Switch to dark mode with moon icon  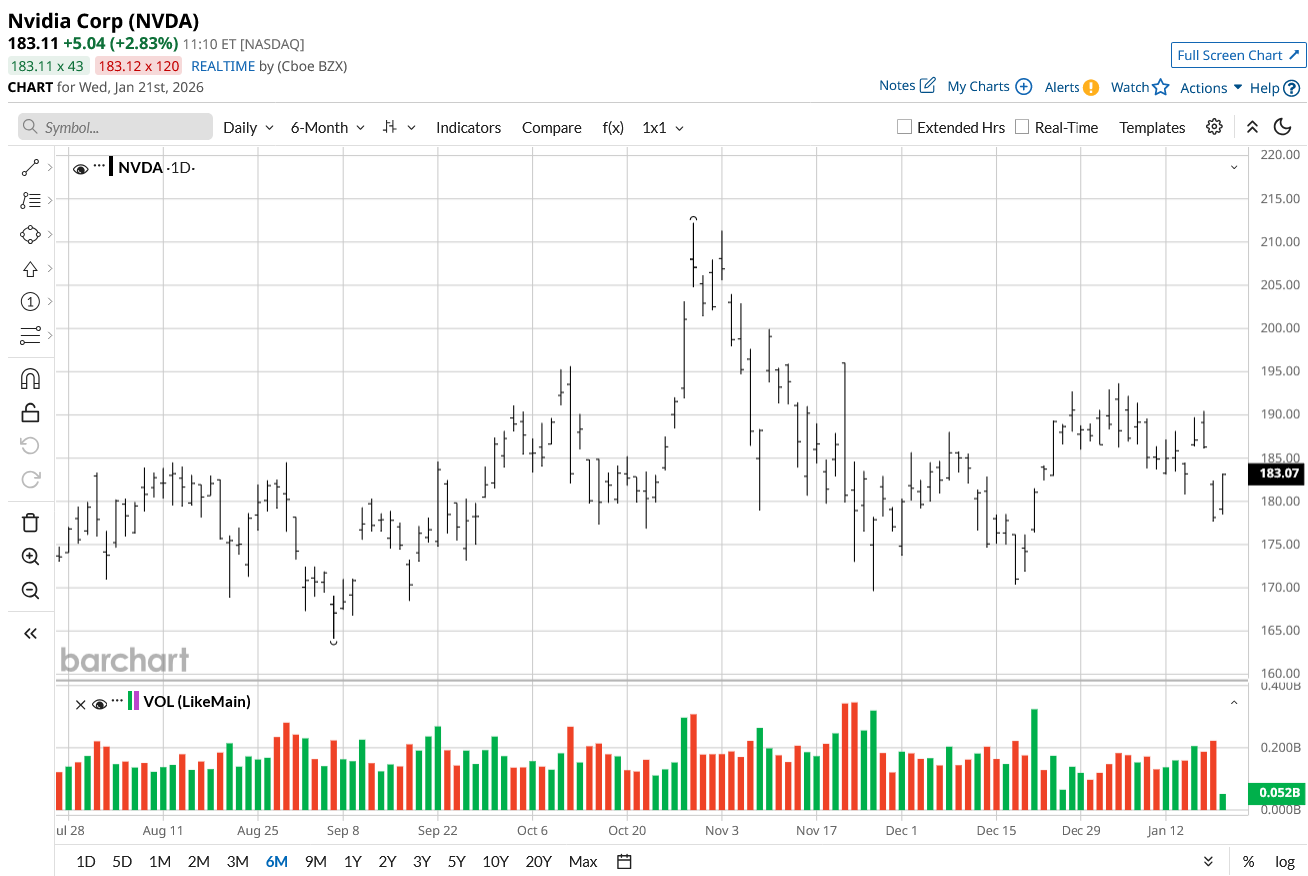[1283, 127]
